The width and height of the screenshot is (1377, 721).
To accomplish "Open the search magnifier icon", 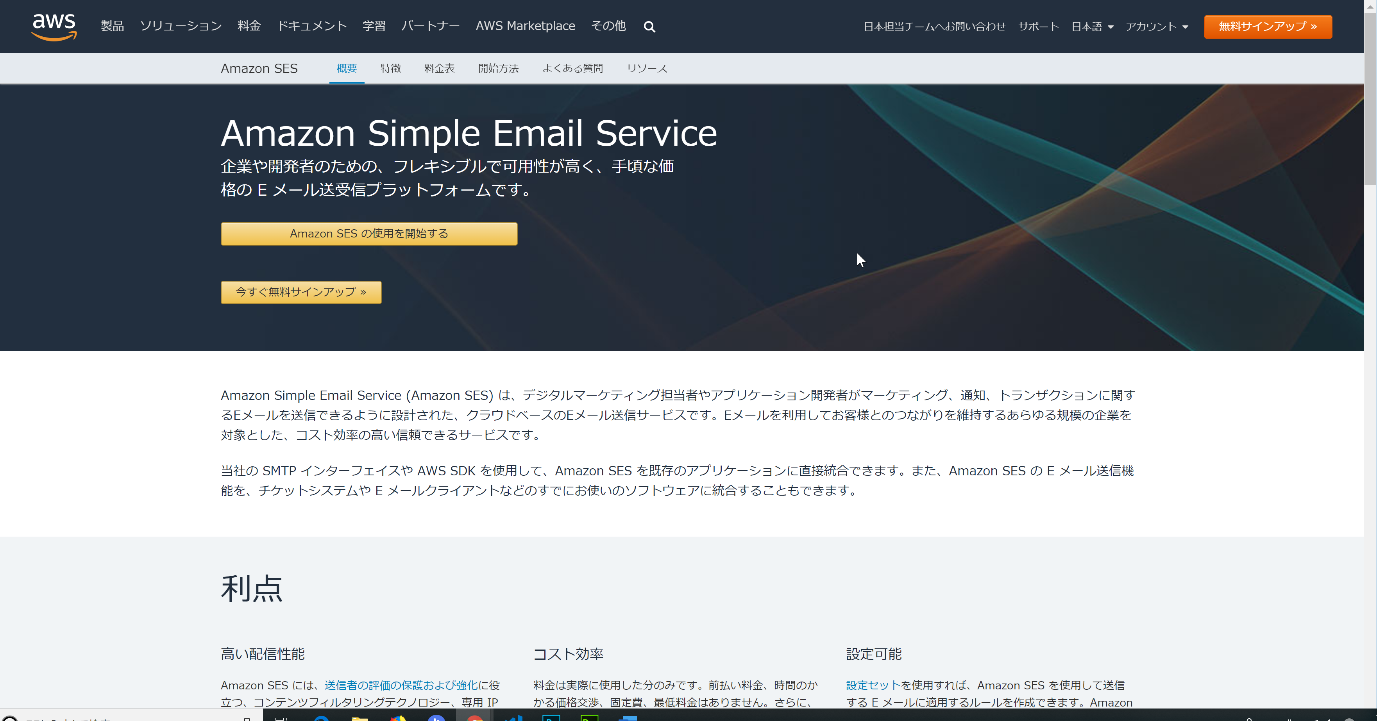I will pyautogui.click(x=649, y=27).
